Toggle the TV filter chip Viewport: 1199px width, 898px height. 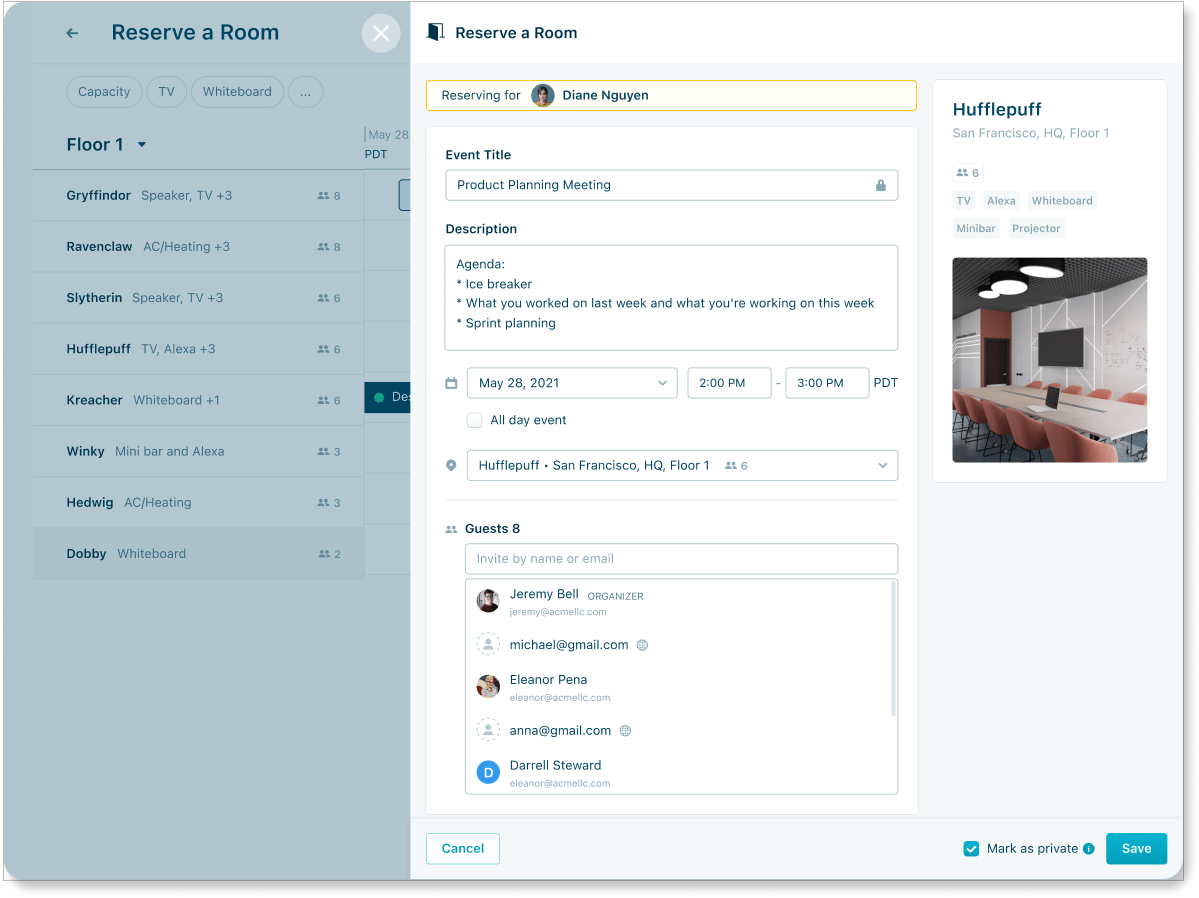[166, 91]
